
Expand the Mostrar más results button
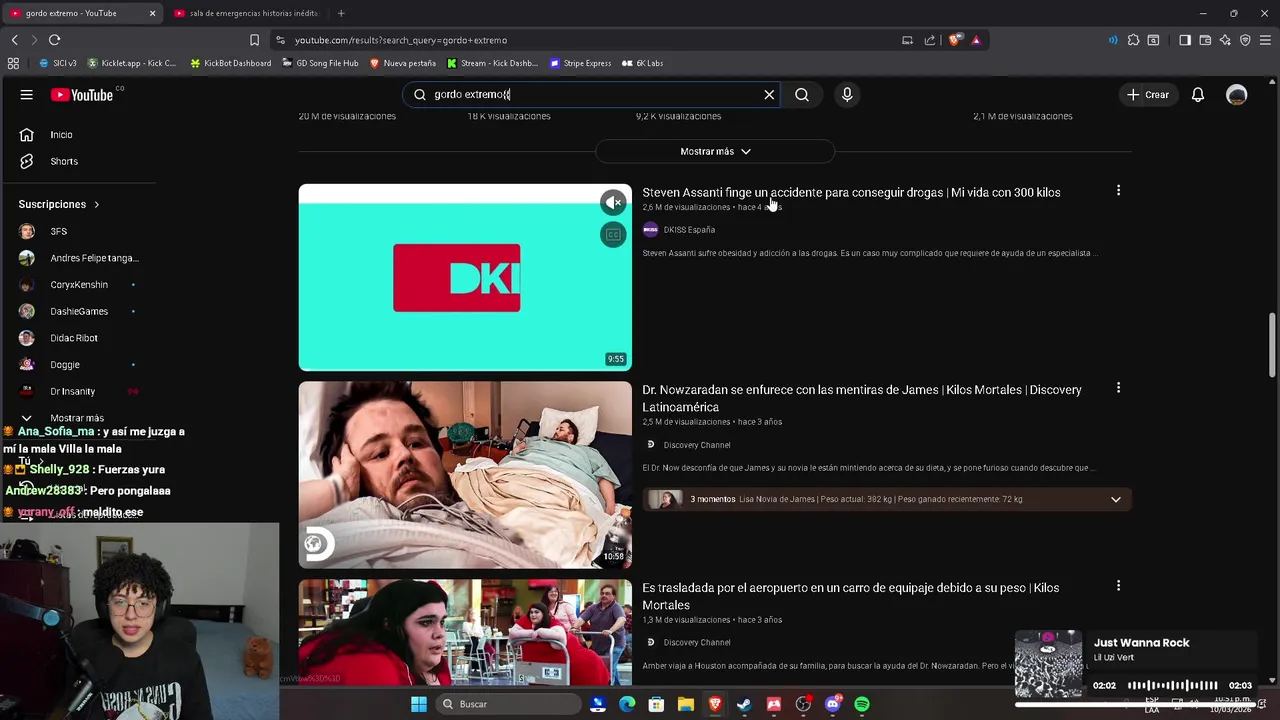[x=715, y=151]
